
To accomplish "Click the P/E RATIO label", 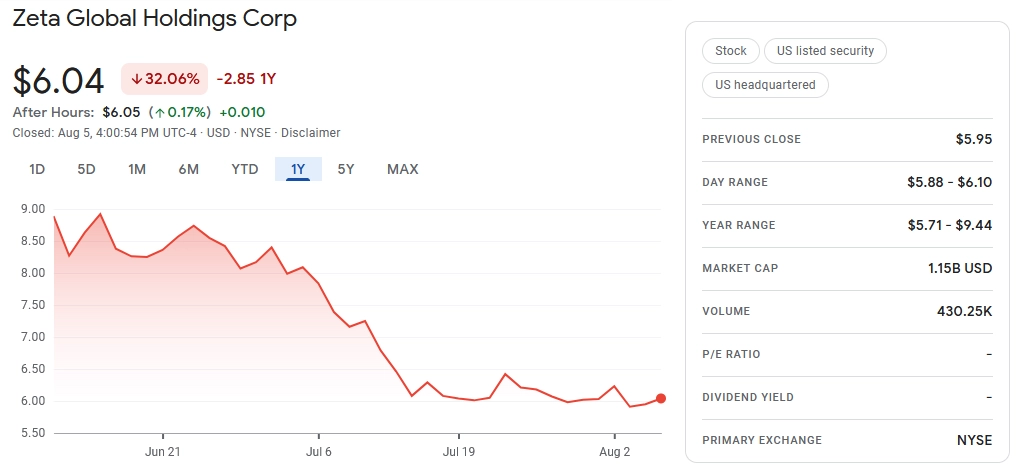I will click(x=731, y=354).
